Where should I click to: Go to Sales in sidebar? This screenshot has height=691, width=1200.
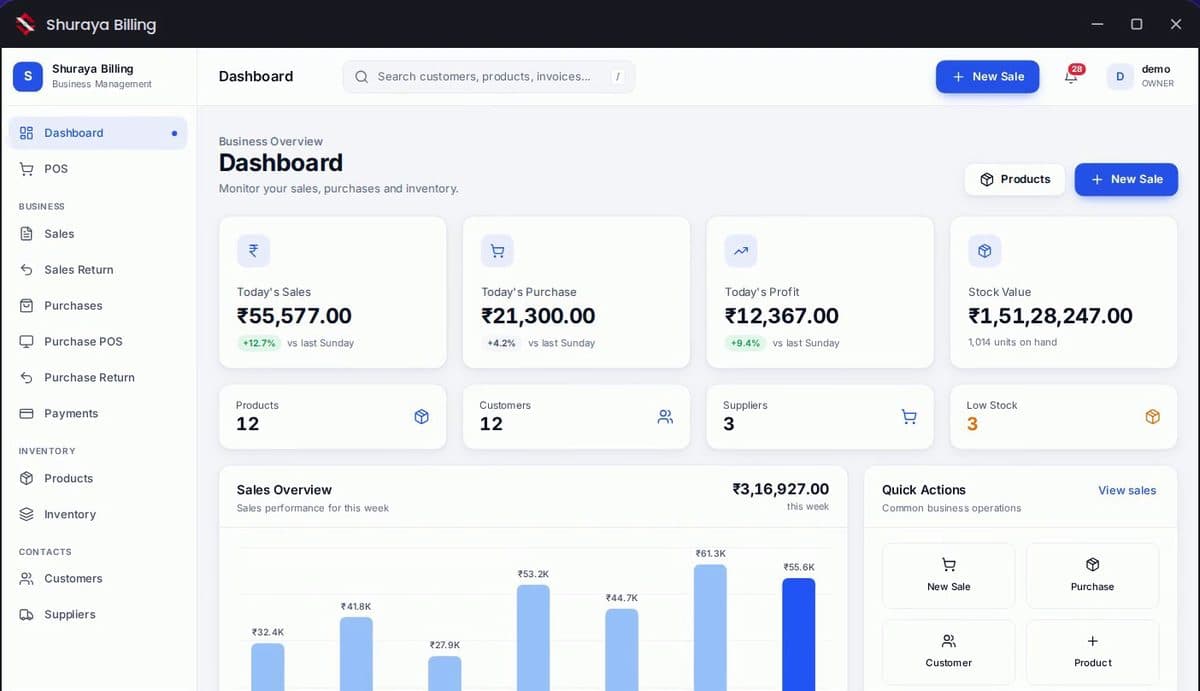point(98,234)
